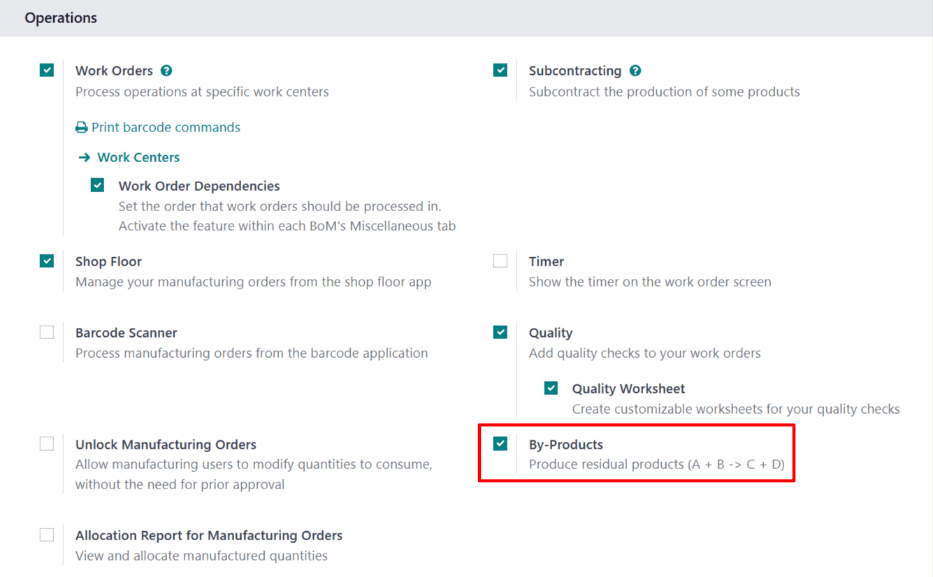
Task: Click the printer icon next to Print barcode commands
Action: 81,127
